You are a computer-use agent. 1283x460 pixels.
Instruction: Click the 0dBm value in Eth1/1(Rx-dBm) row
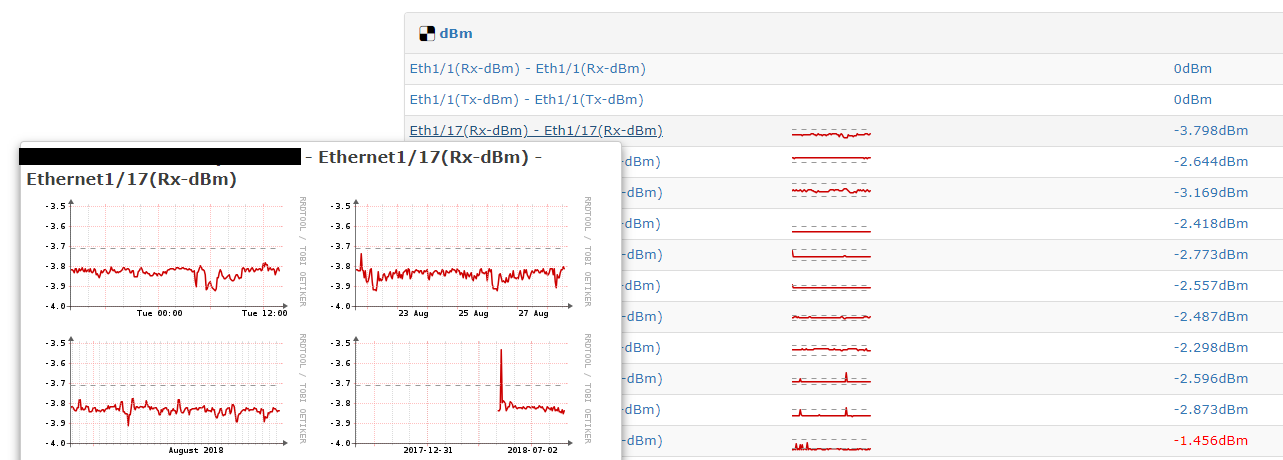point(1192,69)
